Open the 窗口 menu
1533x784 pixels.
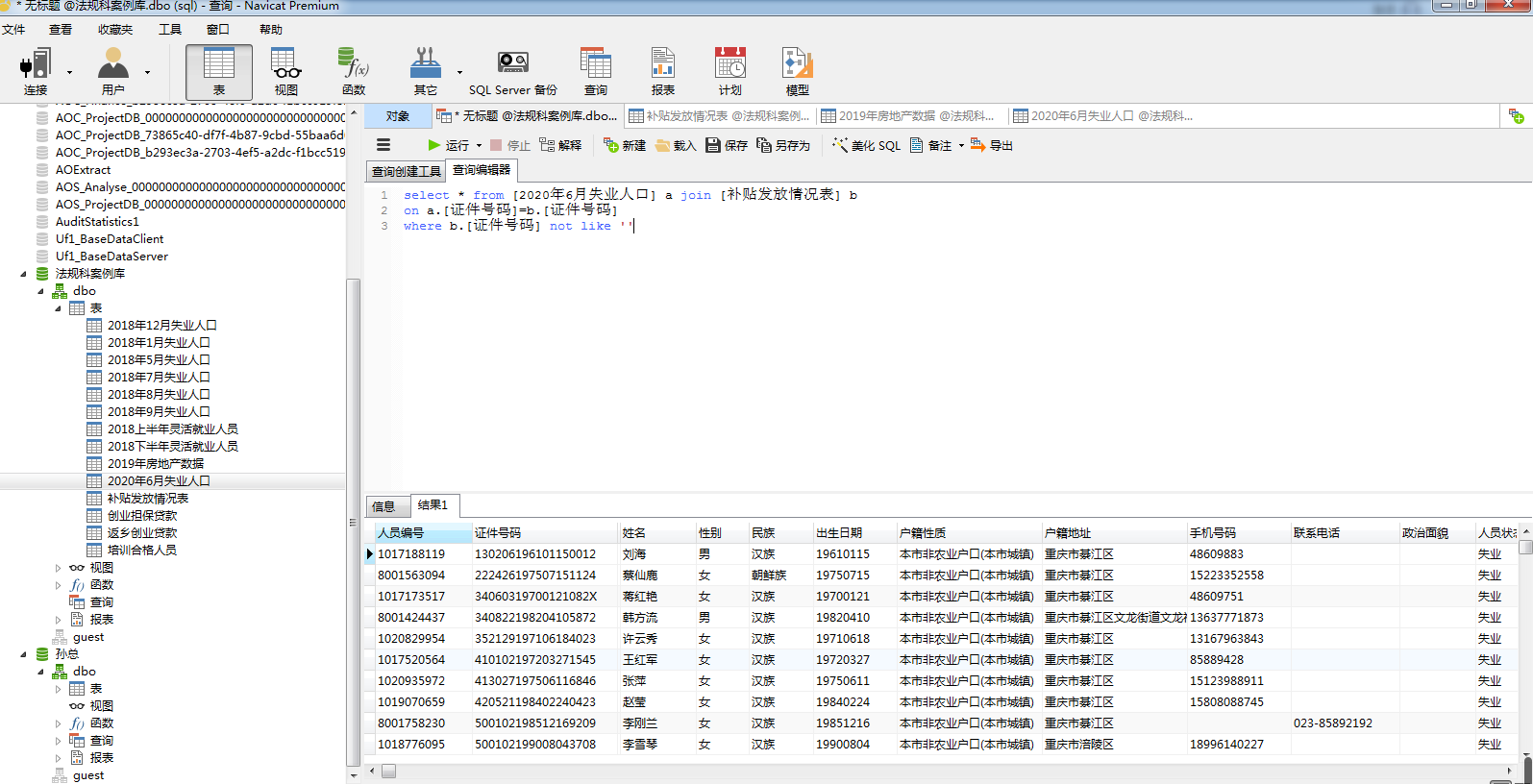[218, 30]
